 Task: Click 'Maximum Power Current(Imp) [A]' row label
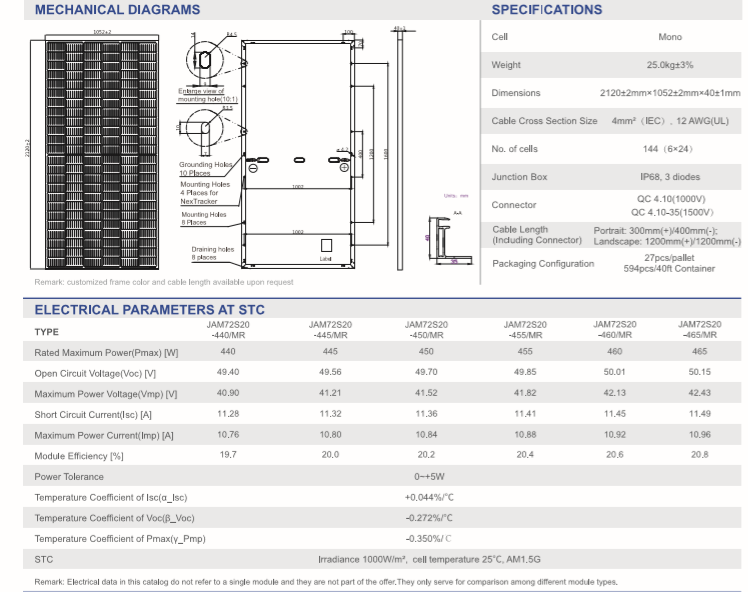[x=104, y=436]
